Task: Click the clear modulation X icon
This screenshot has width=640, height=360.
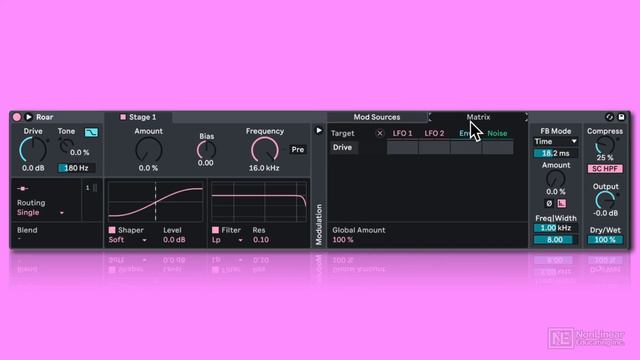Action: pyautogui.click(x=380, y=133)
